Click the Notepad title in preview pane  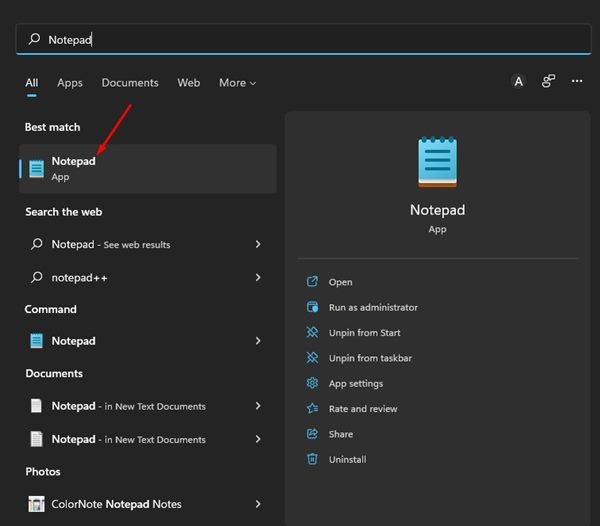437,210
